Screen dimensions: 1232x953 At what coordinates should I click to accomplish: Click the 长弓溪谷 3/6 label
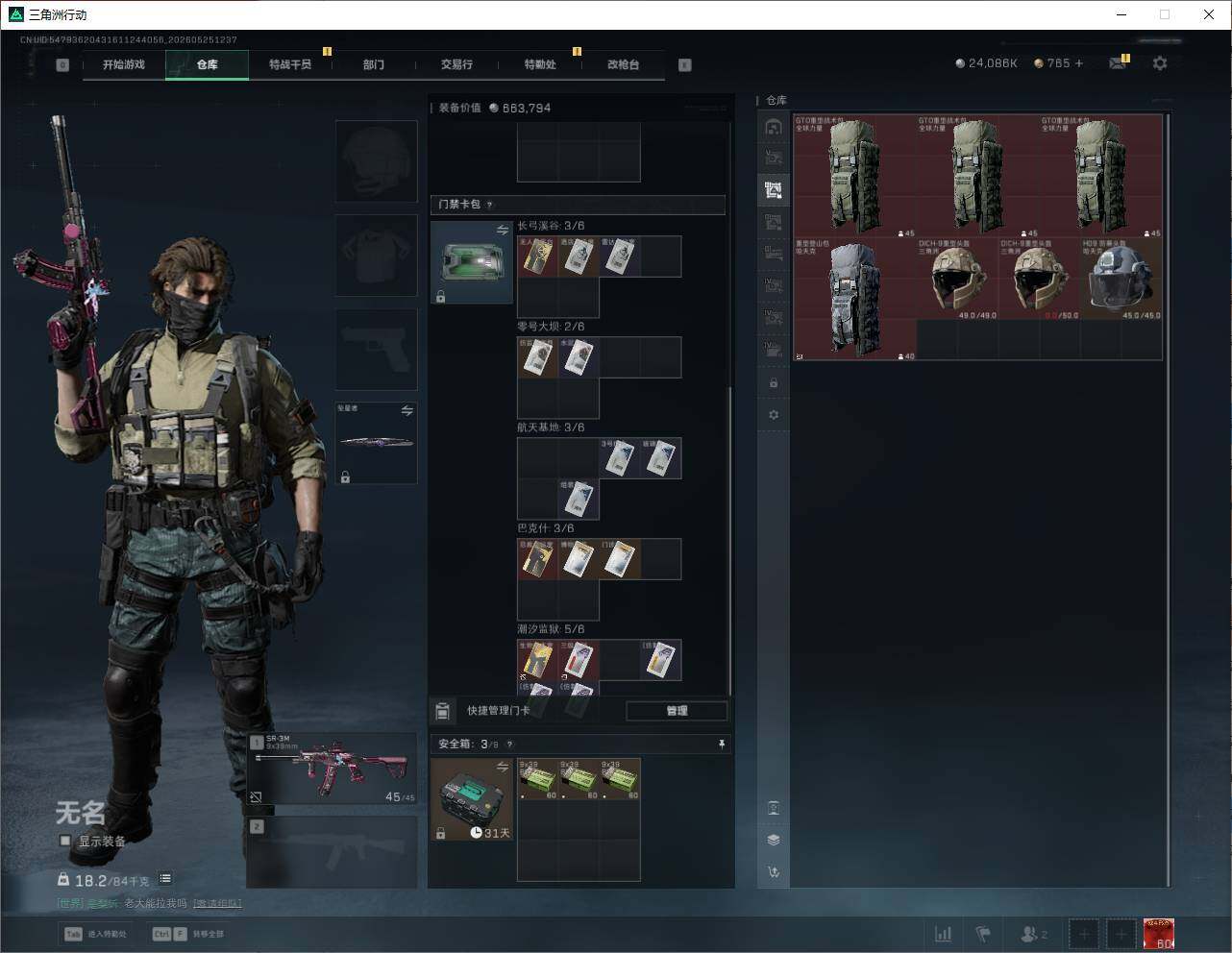tap(551, 226)
